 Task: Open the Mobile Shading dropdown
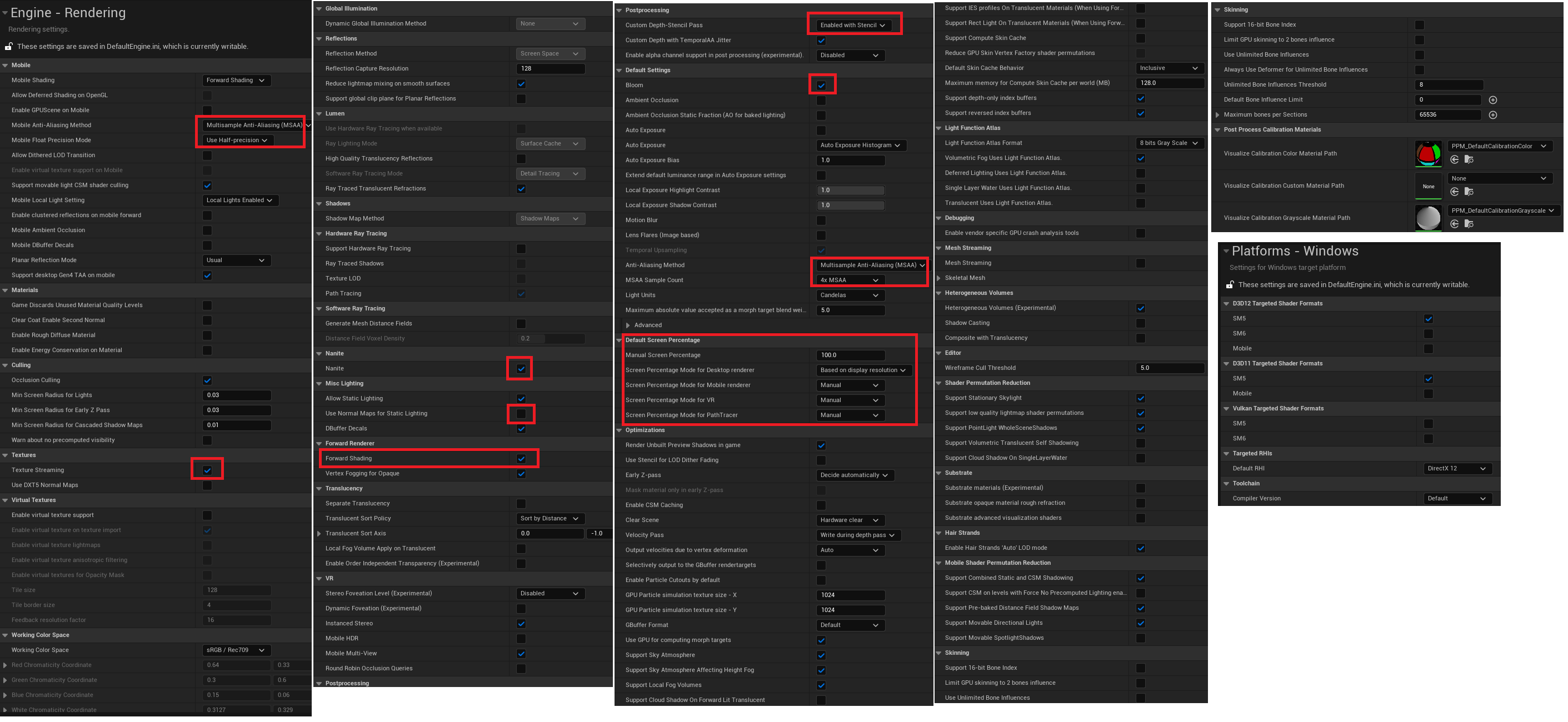point(236,81)
